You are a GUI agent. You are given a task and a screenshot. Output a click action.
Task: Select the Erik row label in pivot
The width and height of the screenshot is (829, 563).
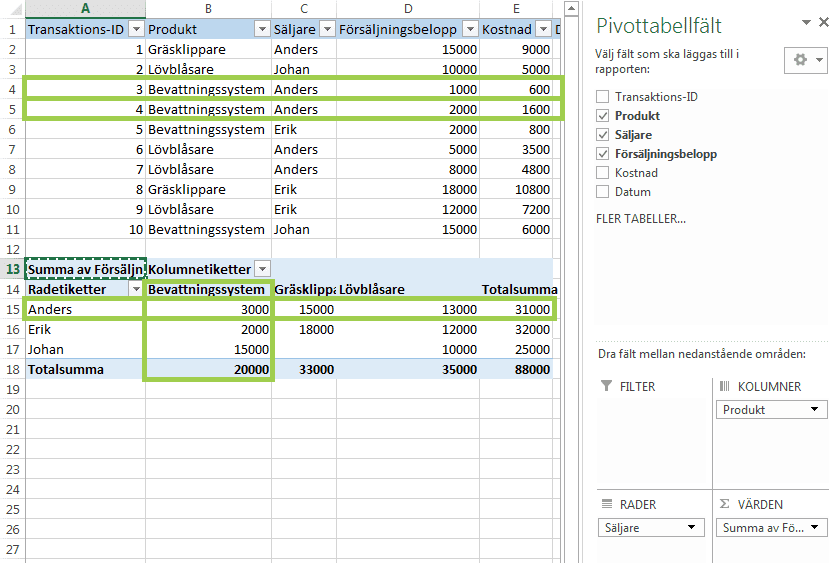pyautogui.click(x=85, y=329)
